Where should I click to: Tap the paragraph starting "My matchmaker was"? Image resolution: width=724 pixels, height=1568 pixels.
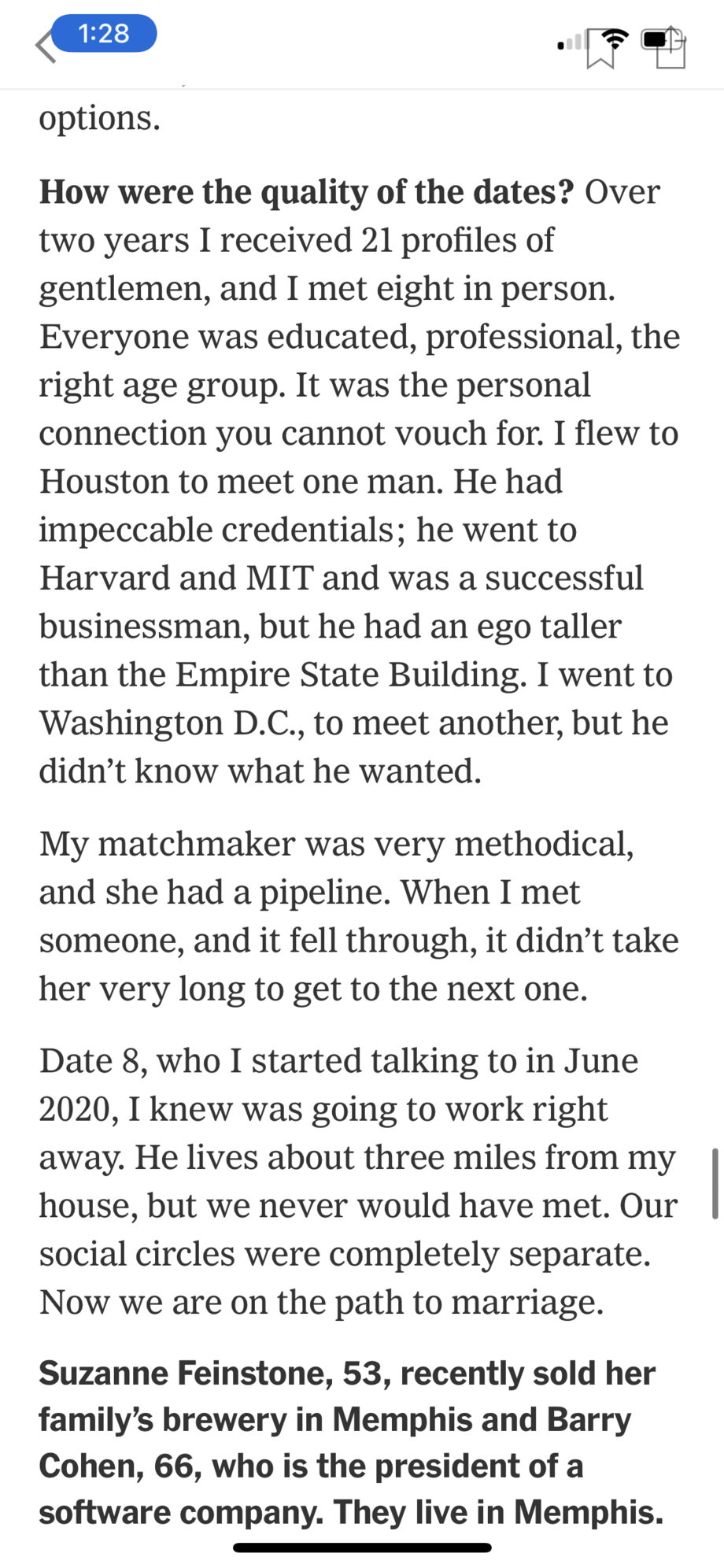(359, 916)
